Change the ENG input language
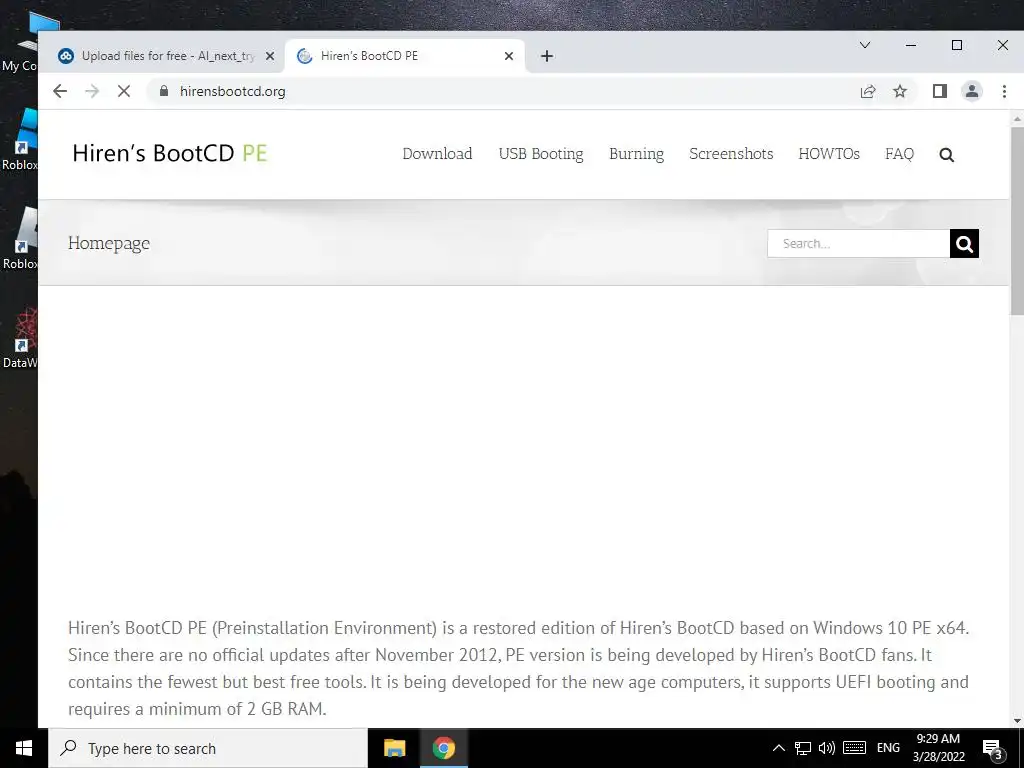 click(x=888, y=748)
